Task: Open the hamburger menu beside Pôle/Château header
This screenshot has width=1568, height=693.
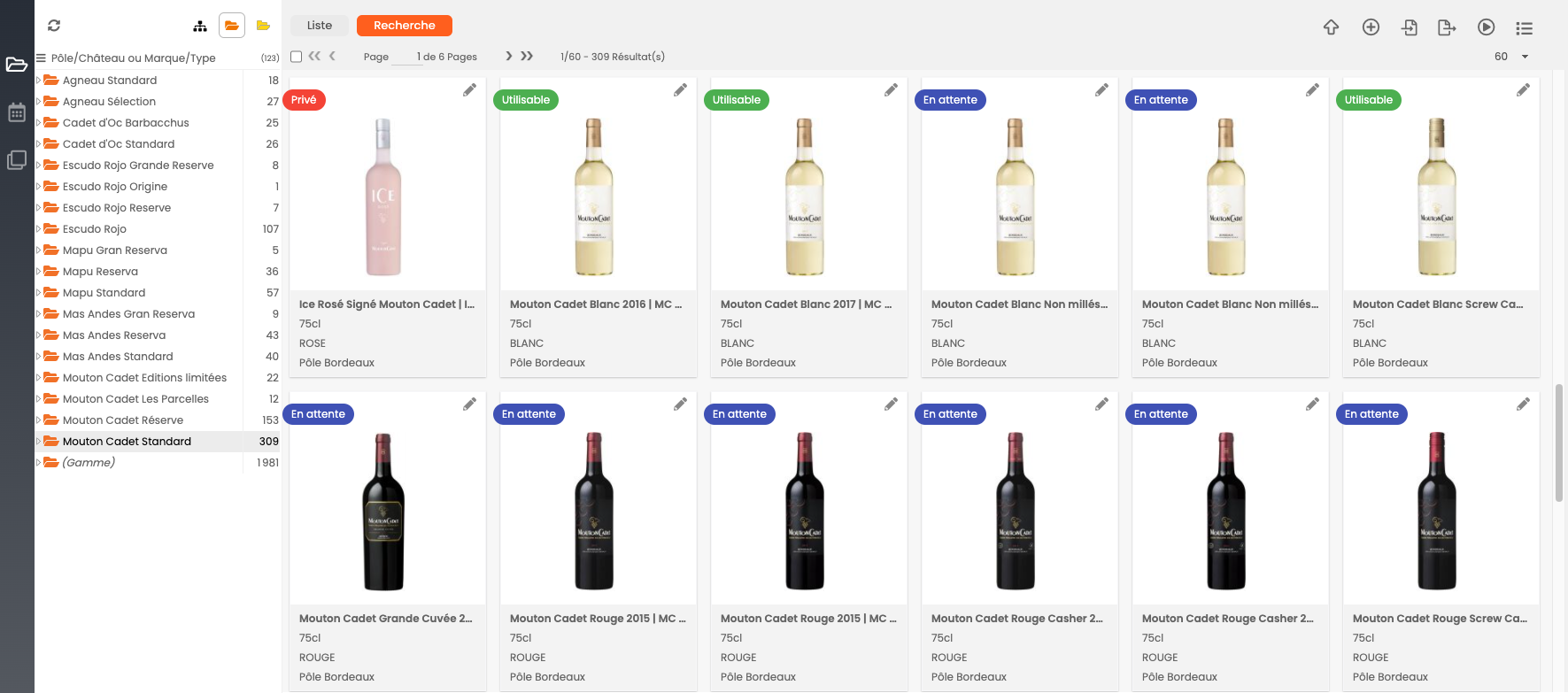Action: coord(41,58)
